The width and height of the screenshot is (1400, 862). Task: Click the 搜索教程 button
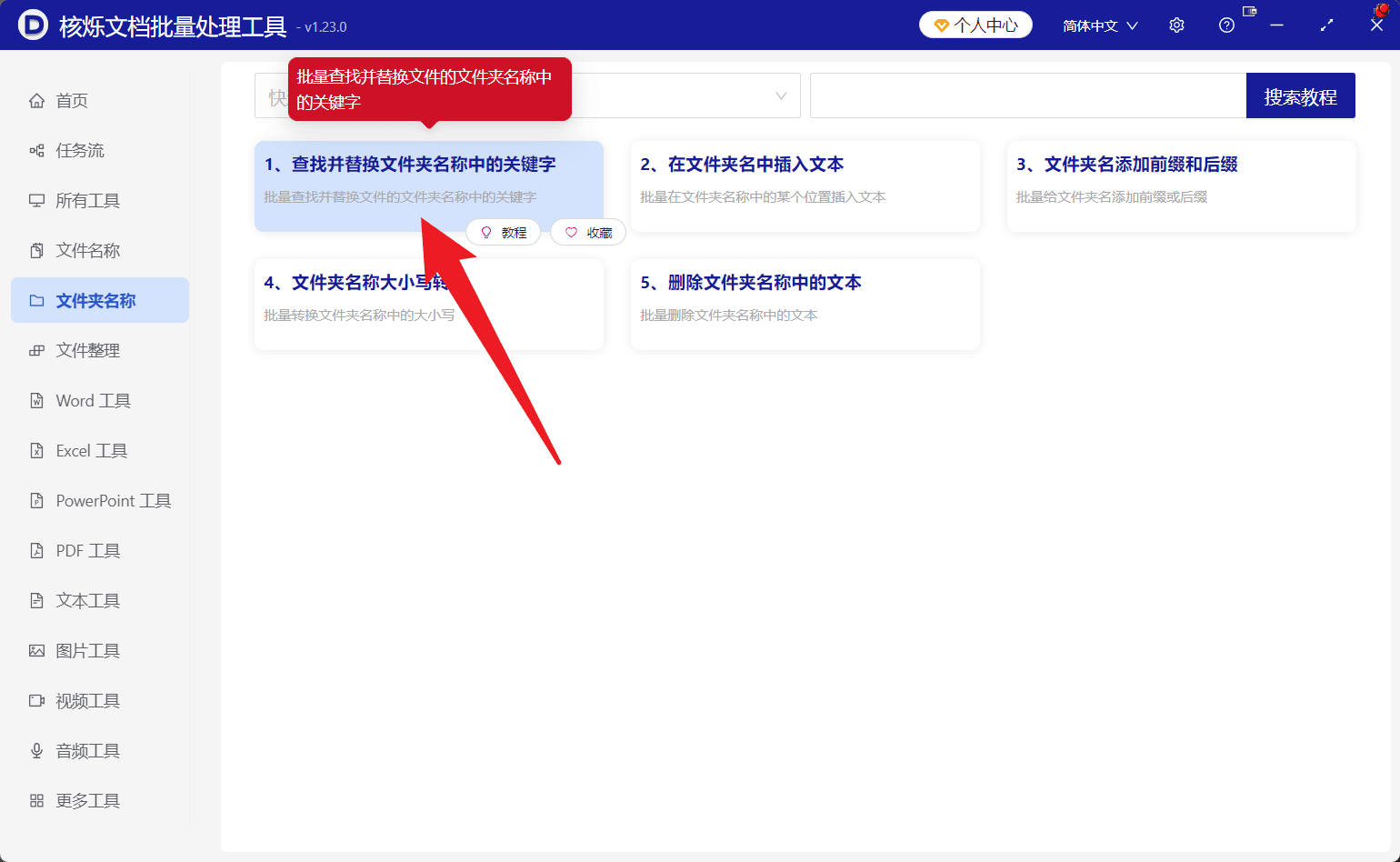coord(1301,95)
